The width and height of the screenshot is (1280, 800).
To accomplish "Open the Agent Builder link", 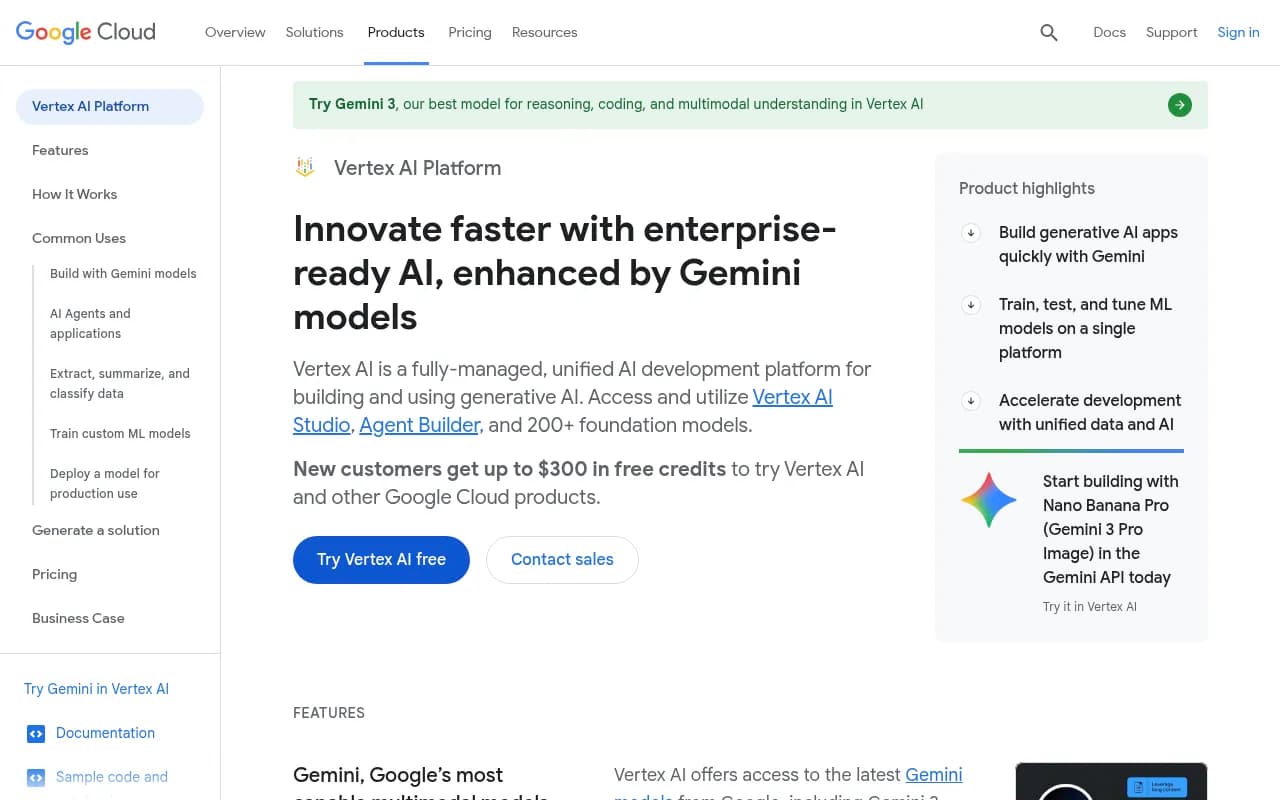I will coord(419,425).
